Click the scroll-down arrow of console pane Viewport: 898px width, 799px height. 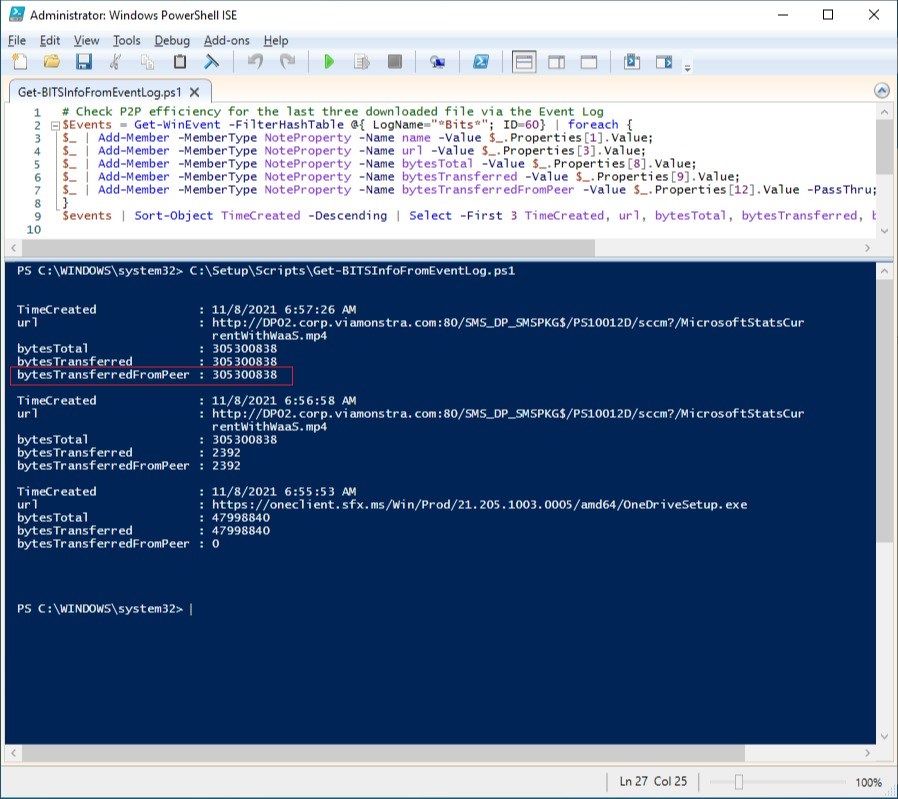884,736
